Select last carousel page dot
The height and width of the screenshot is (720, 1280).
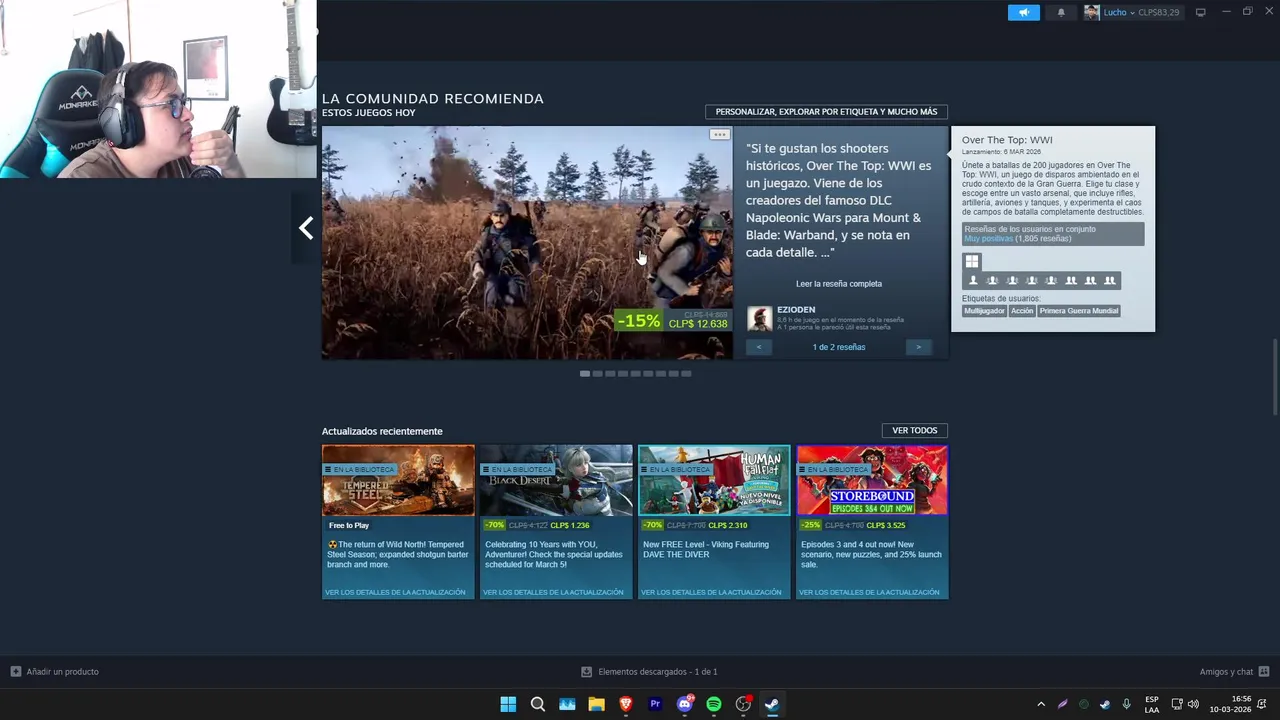[686, 374]
